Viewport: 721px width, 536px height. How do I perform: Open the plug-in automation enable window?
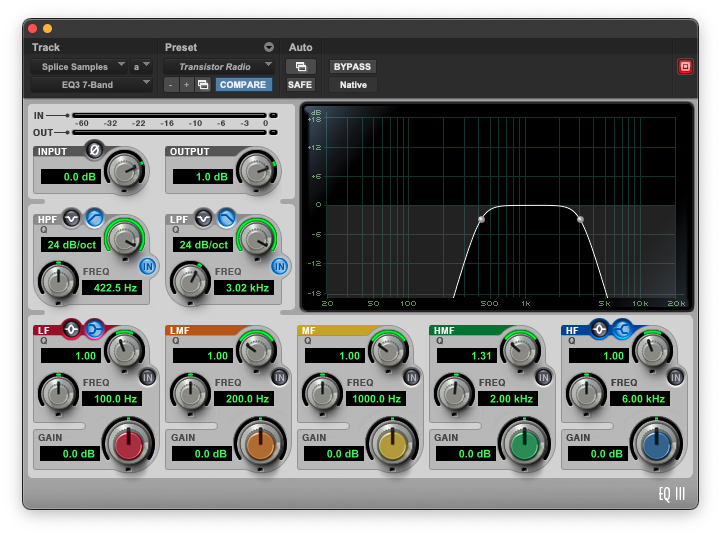pos(300,67)
